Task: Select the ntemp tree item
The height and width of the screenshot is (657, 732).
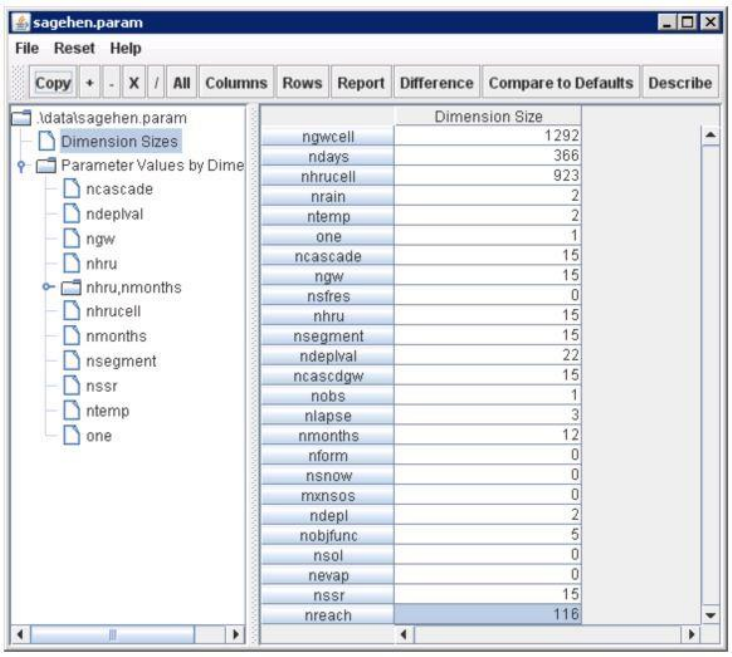Action: pos(108,410)
